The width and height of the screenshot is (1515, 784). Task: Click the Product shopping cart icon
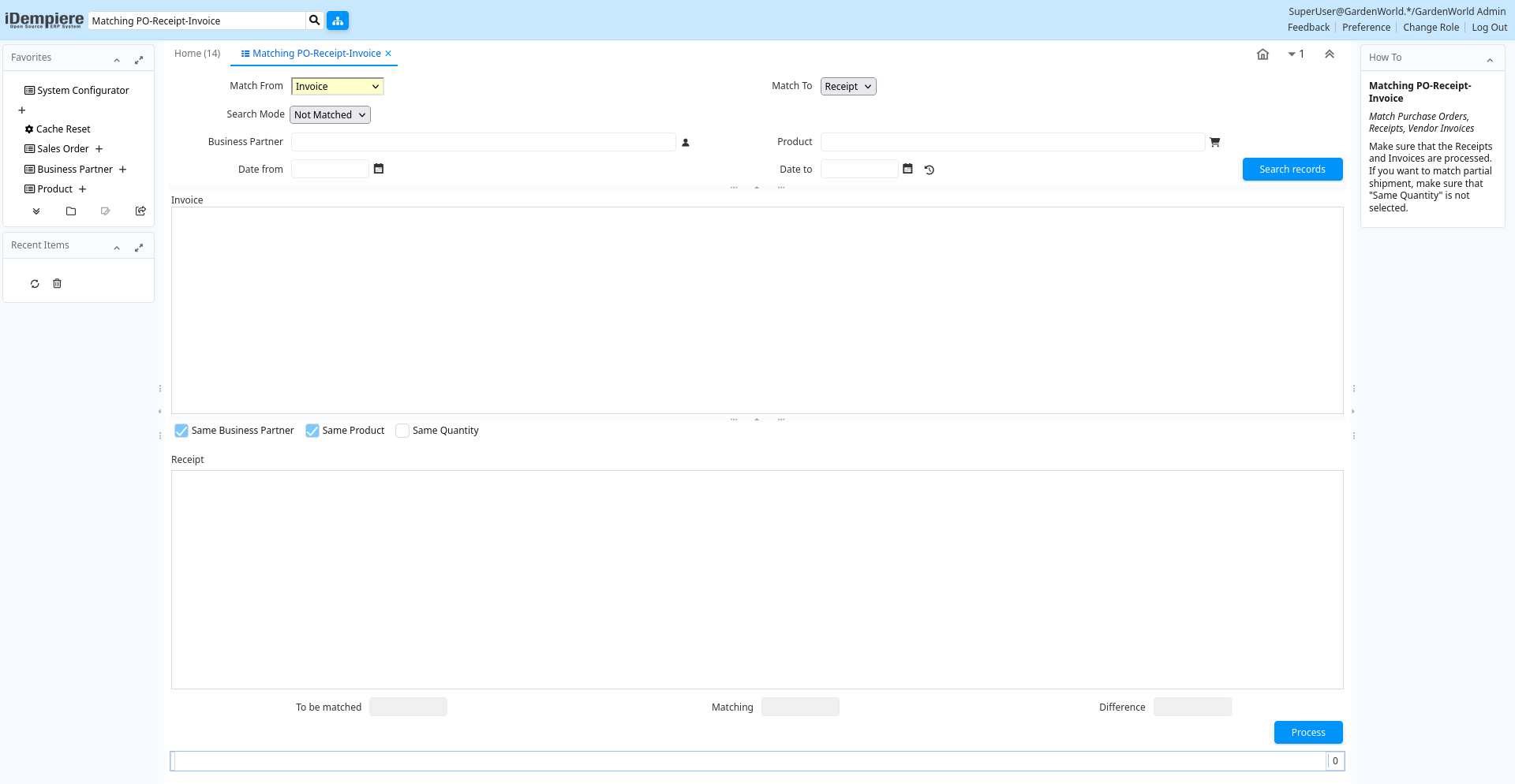pyautogui.click(x=1215, y=143)
